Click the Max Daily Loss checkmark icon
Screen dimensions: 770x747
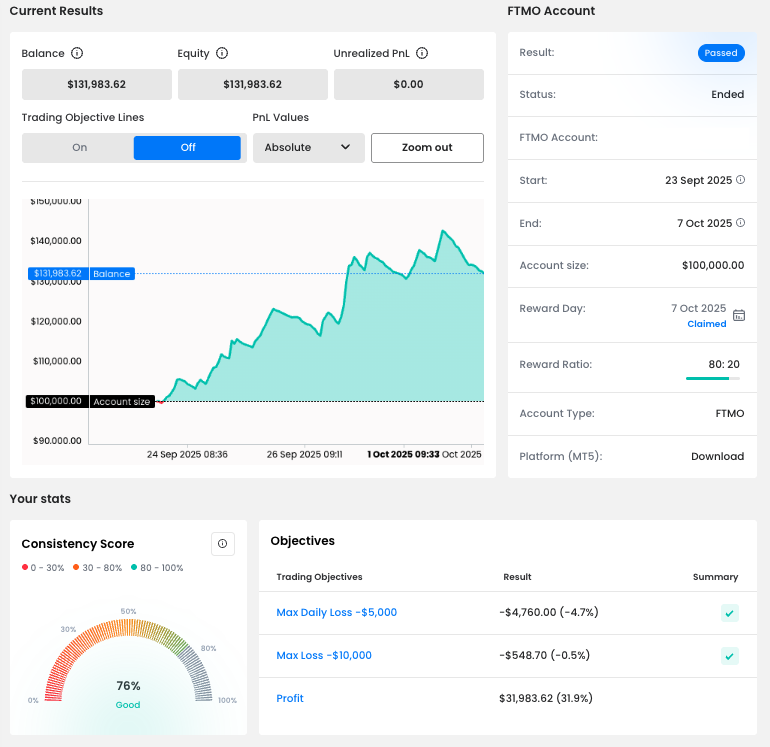click(730, 613)
